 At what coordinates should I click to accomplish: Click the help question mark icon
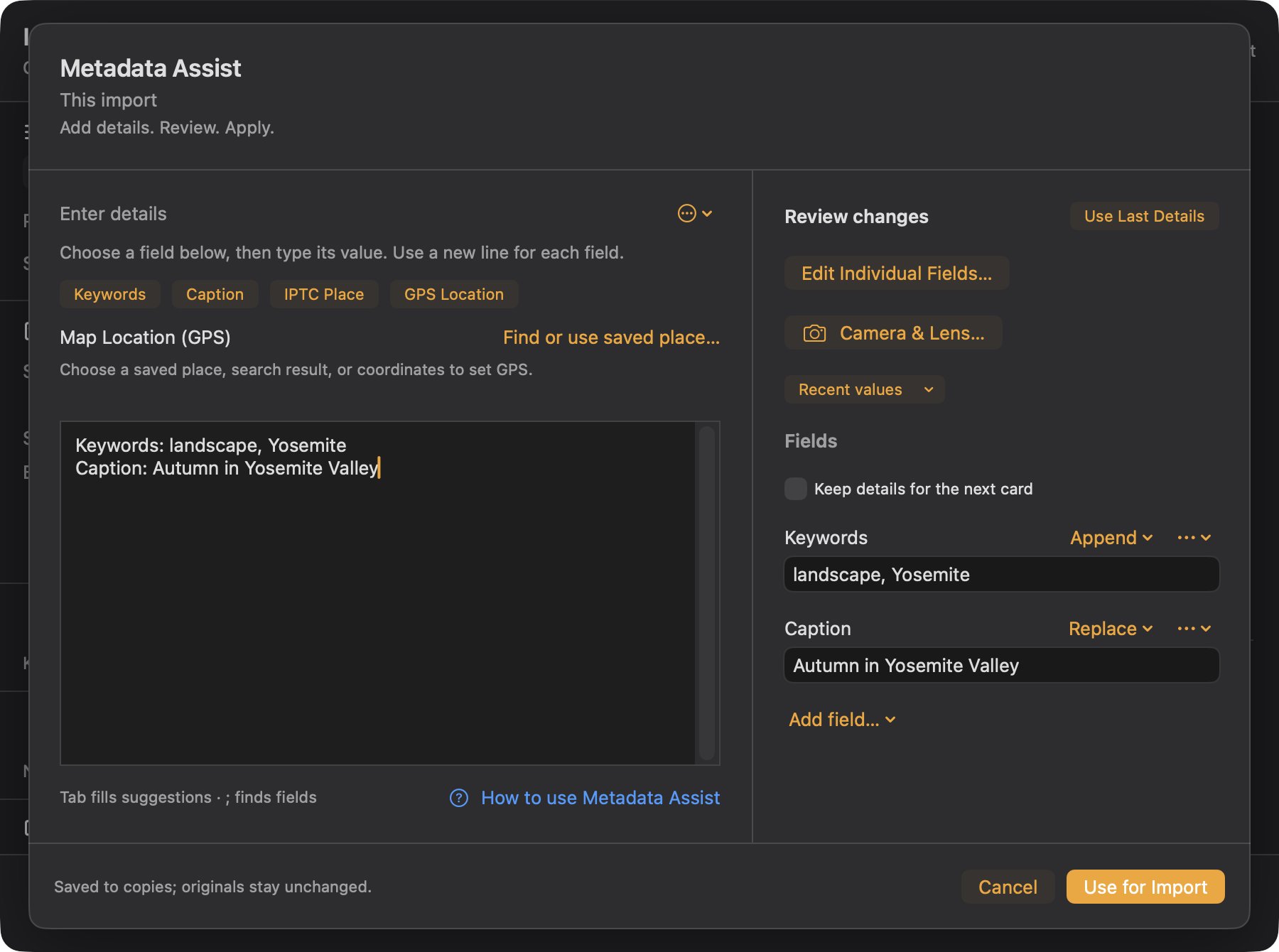pyautogui.click(x=459, y=798)
